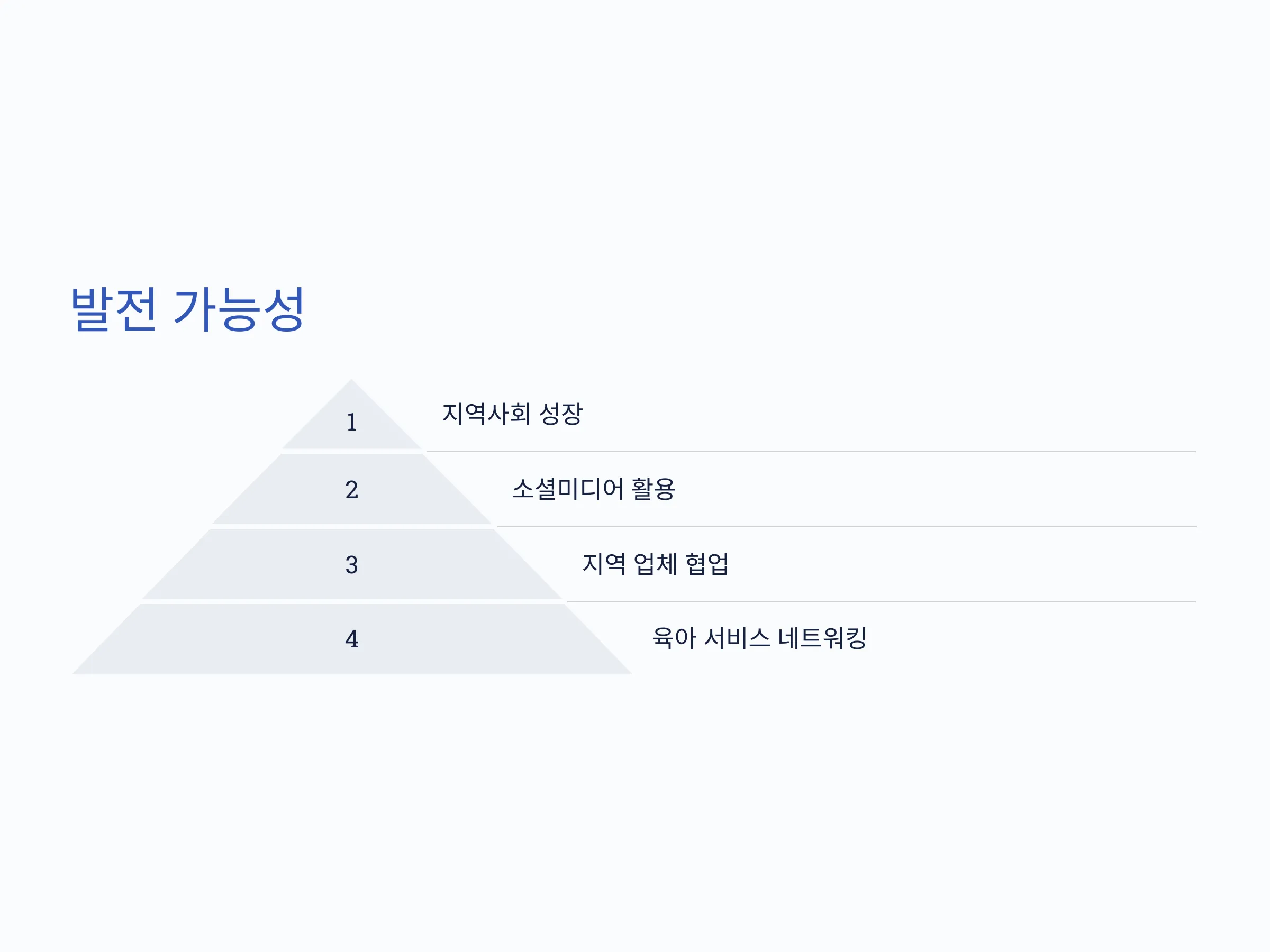
Task: Select the 소셜미디어 활용 label
Action: coord(594,489)
